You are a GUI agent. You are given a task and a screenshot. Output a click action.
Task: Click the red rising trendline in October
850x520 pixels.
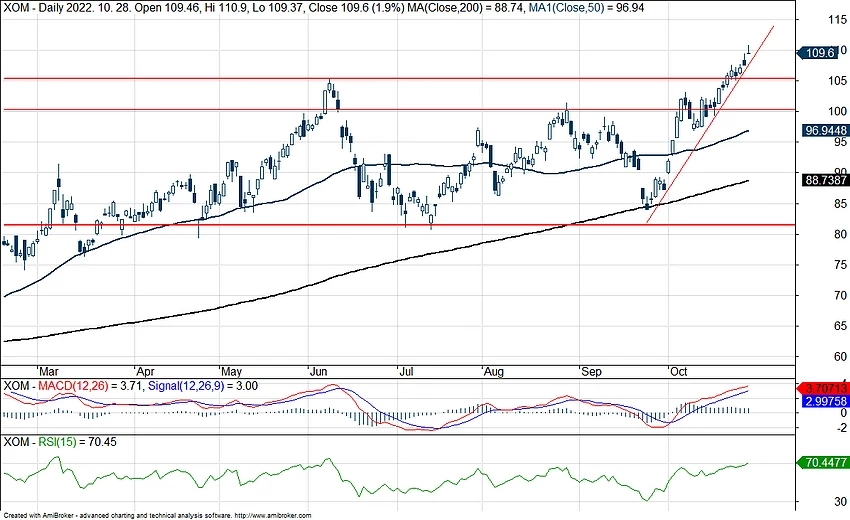[x=710, y=124]
